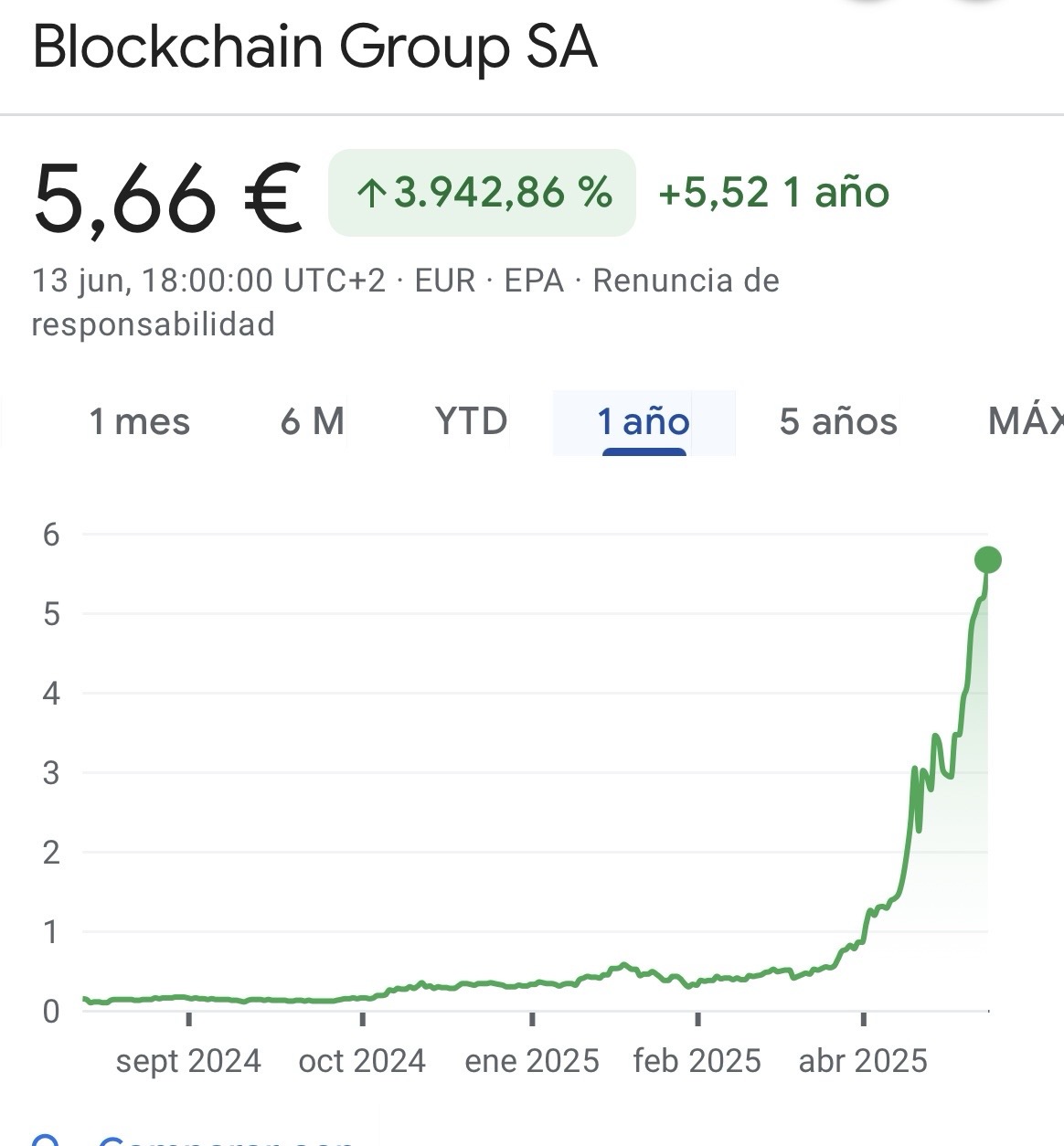Click the sept 2024 axis label

coord(188,1061)
